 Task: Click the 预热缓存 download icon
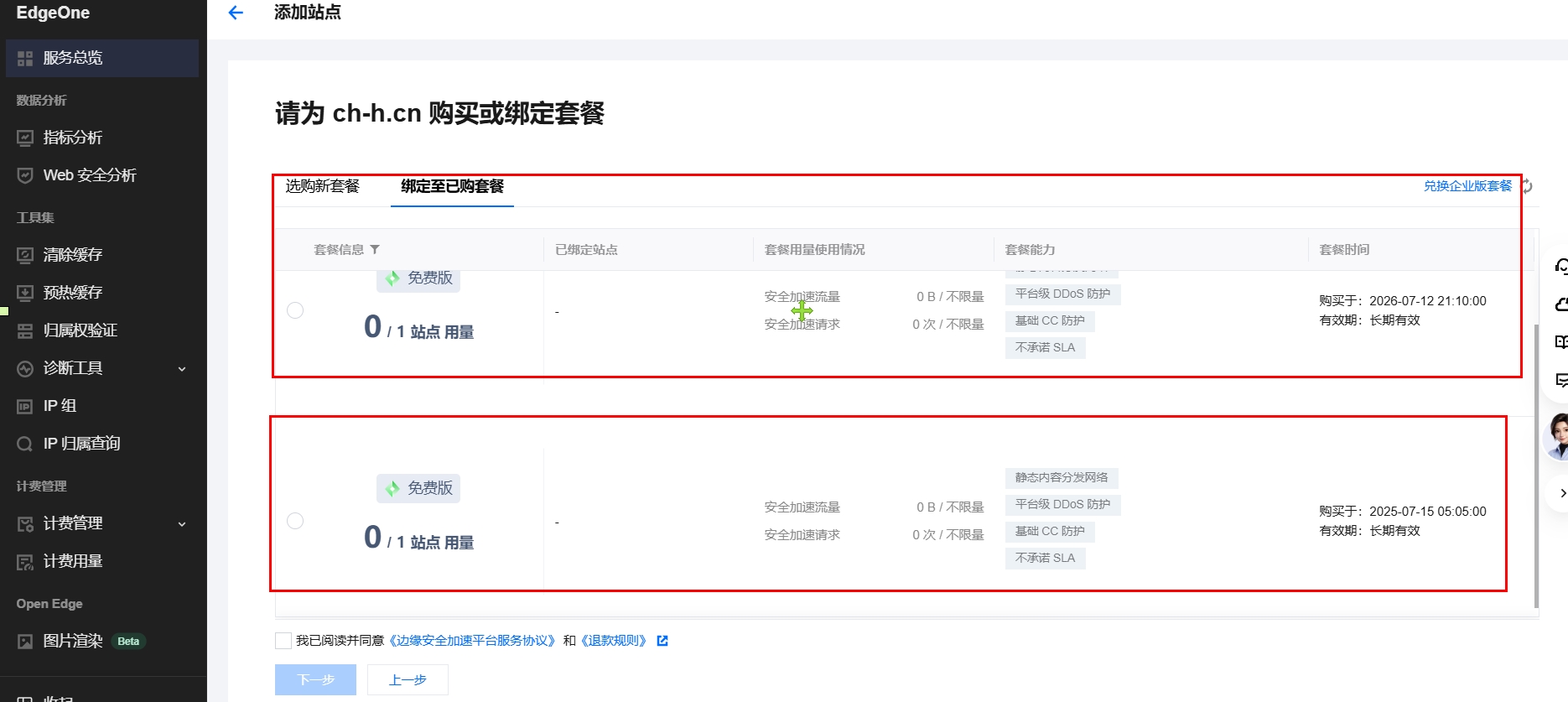pos(25,293)
